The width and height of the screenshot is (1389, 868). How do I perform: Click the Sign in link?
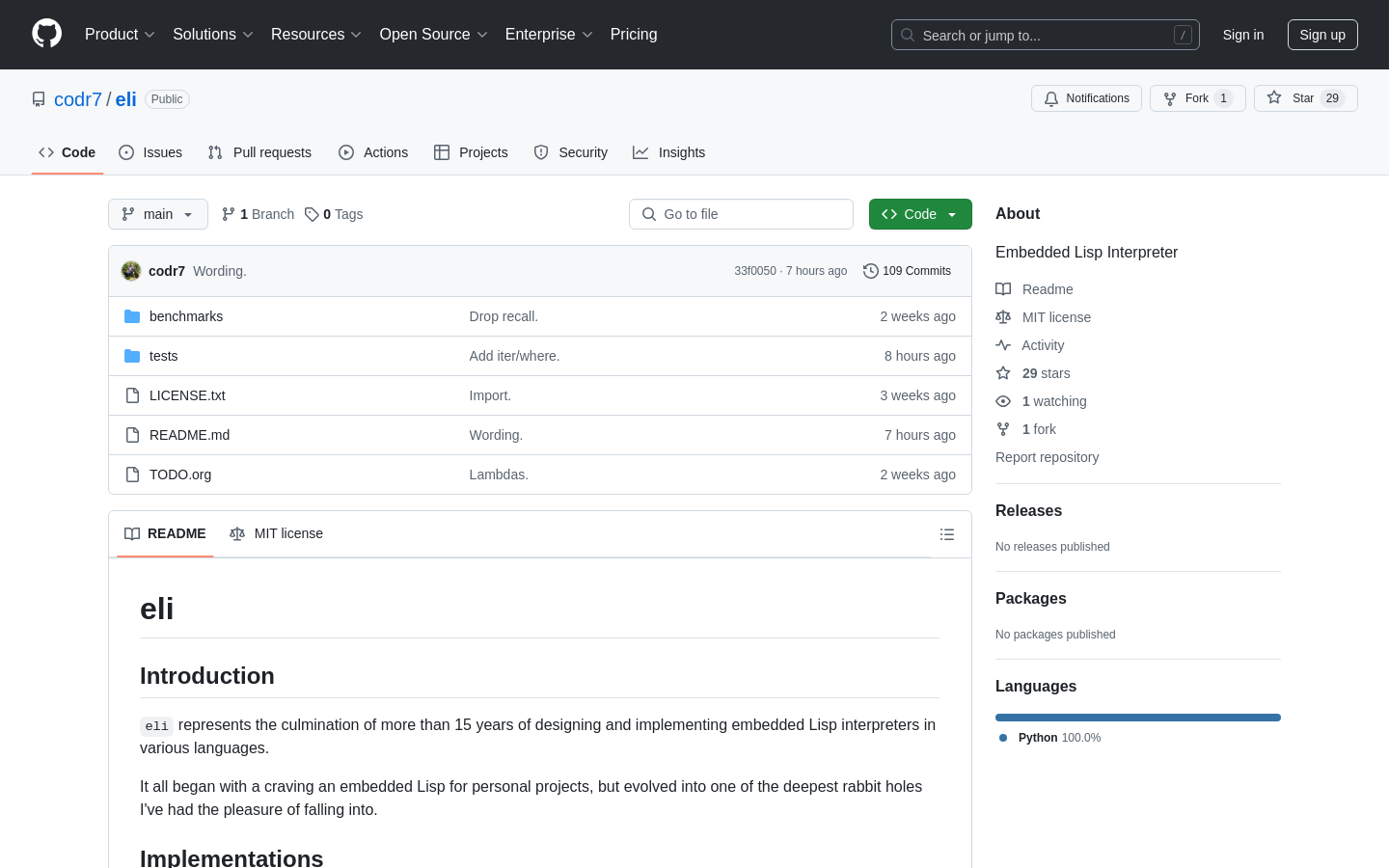pos(1243,35)
